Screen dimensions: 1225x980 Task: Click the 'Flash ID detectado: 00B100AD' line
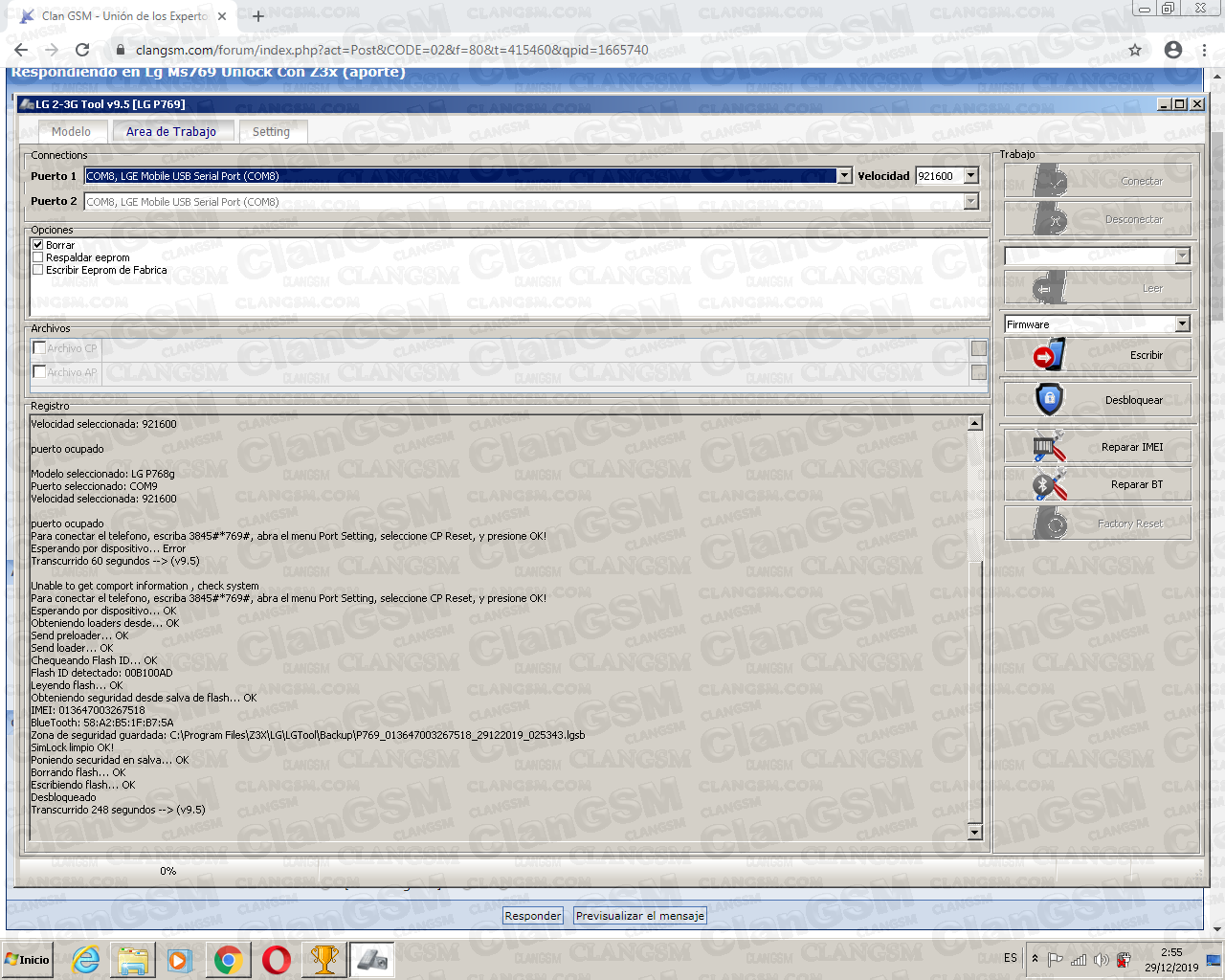(x=101, y=673)
